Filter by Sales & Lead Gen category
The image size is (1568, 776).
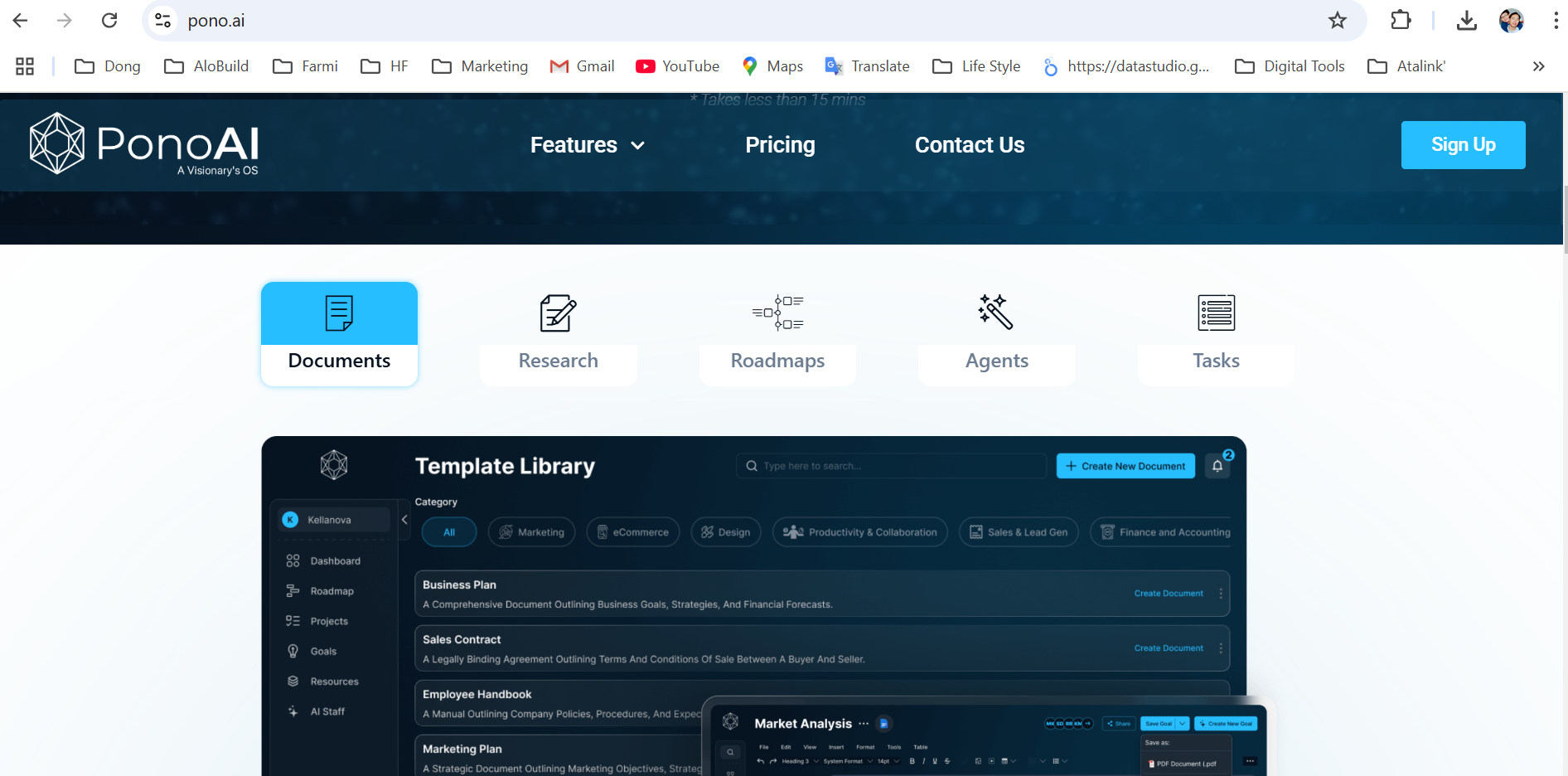point(1019,532)
